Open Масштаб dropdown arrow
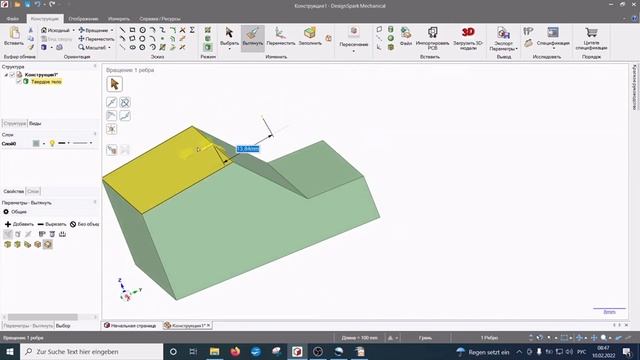640x360 pixels. [109, 47]
